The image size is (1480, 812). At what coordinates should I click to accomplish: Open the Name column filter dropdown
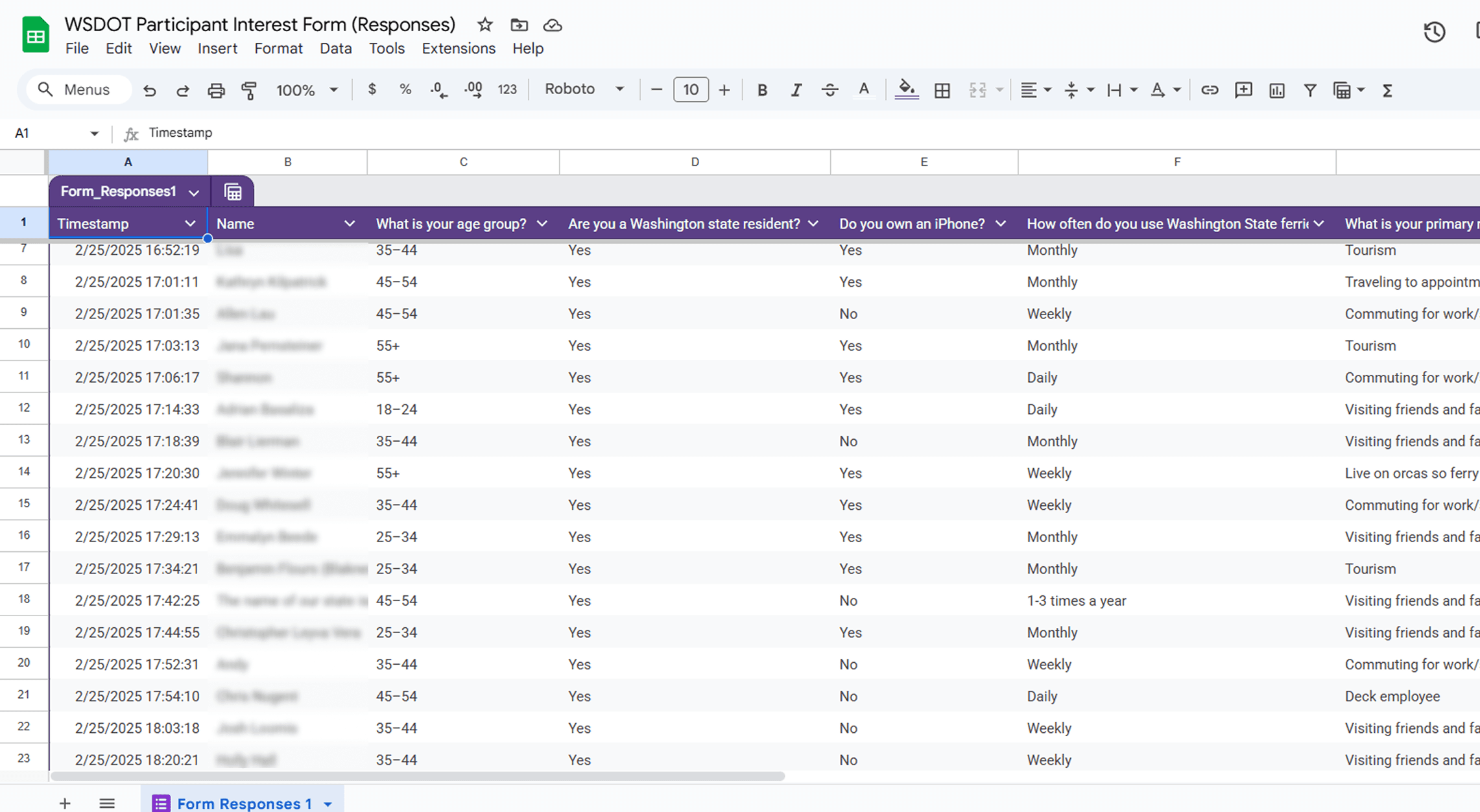[350, 224]
